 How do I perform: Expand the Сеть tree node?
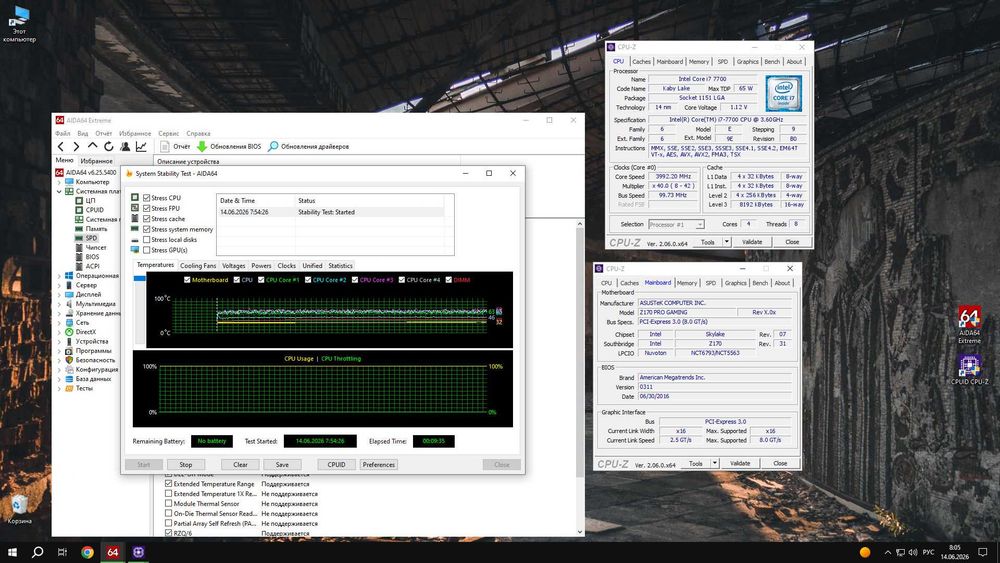click(59, 323)
